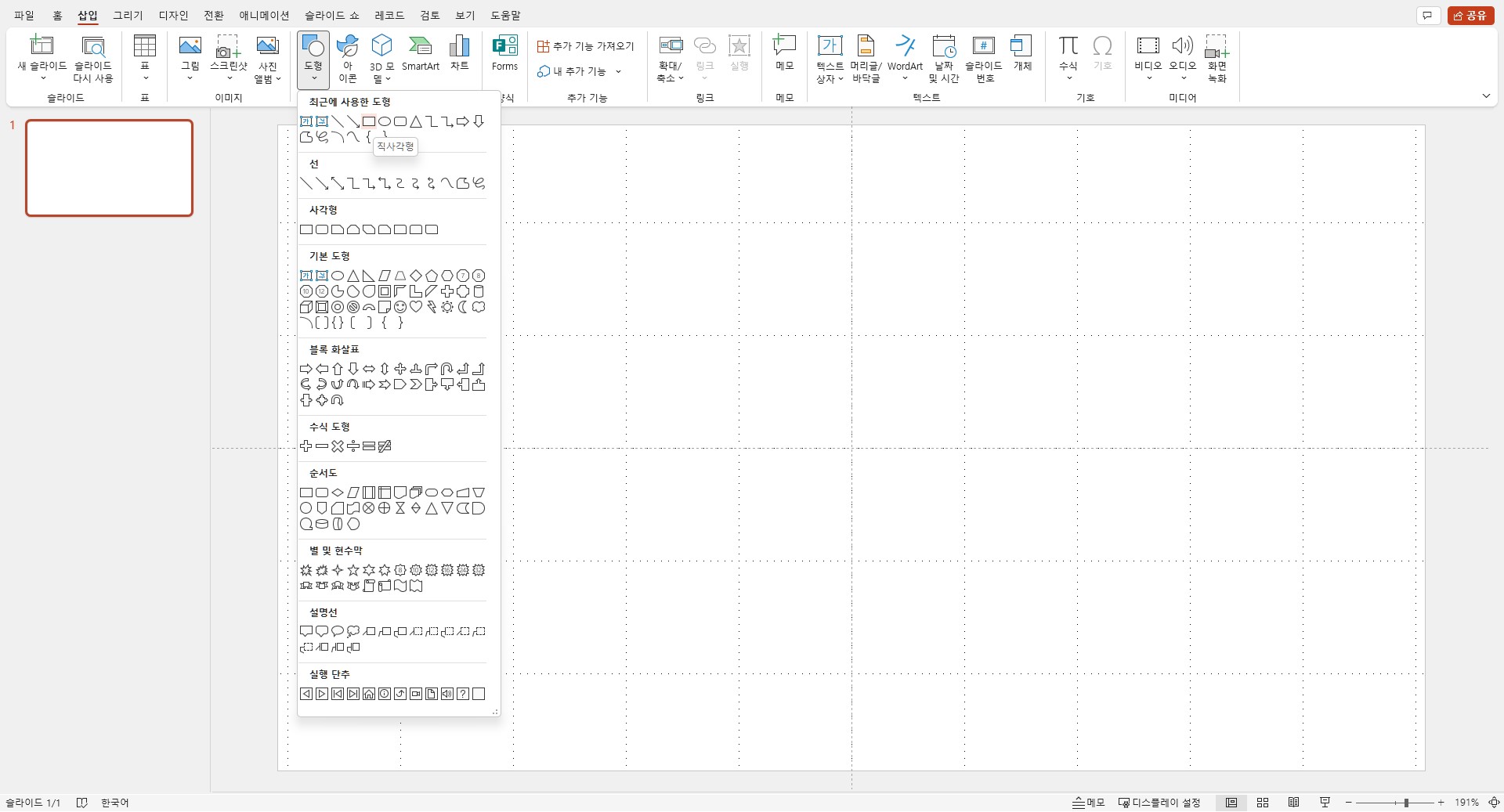This screenshot has height=812, width=1504.
Task: Collapse the 도형 shapes dropdown
Action: click(x=313, y=59)
